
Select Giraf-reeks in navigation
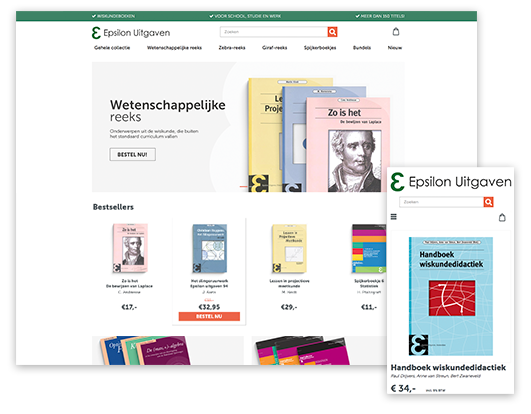[x=274, y=48]
